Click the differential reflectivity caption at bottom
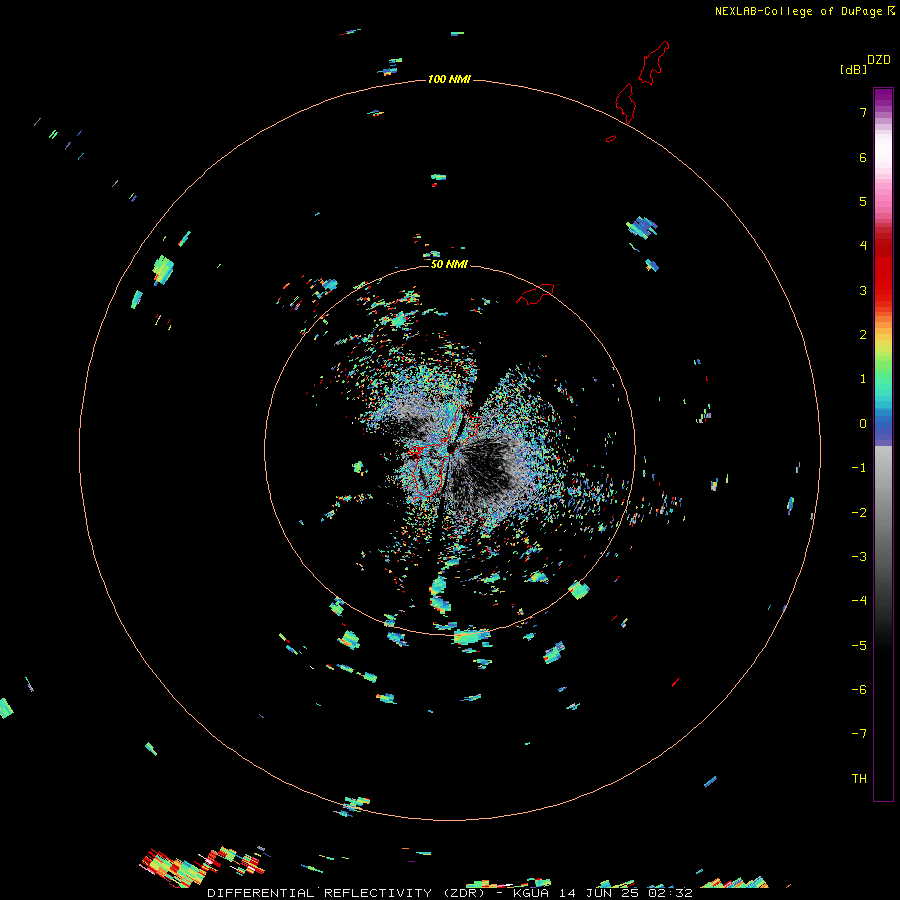The height and width of the screenshot is (900, 900). (450, 893)
